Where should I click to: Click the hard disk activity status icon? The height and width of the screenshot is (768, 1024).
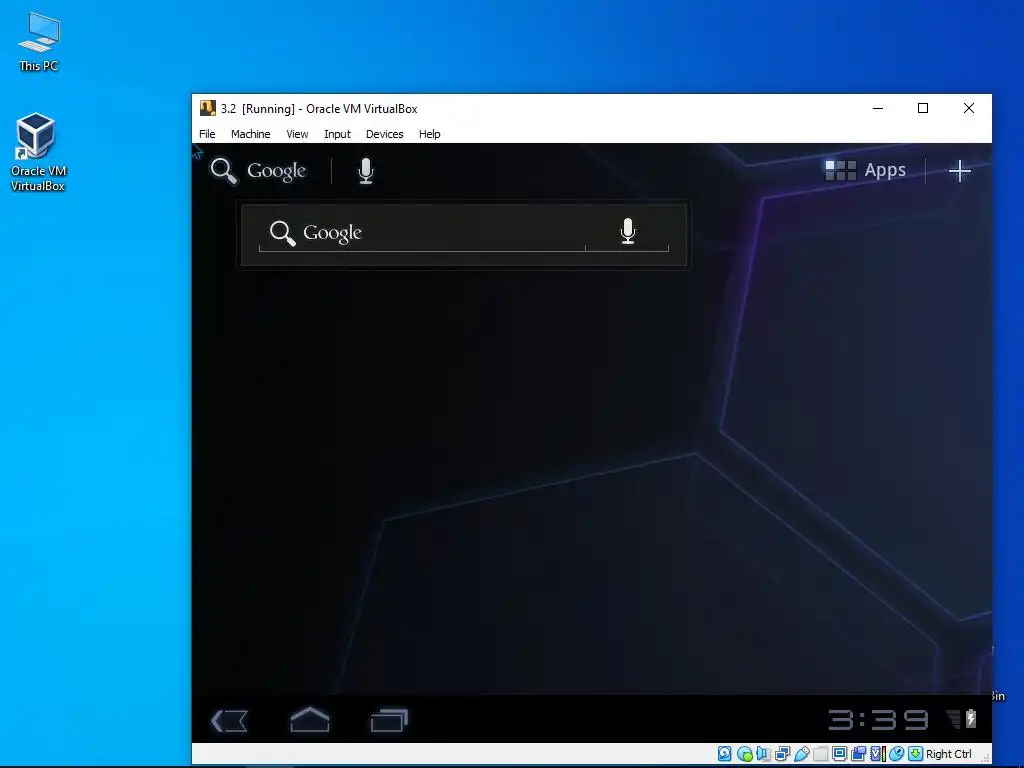tap(725, 754)
